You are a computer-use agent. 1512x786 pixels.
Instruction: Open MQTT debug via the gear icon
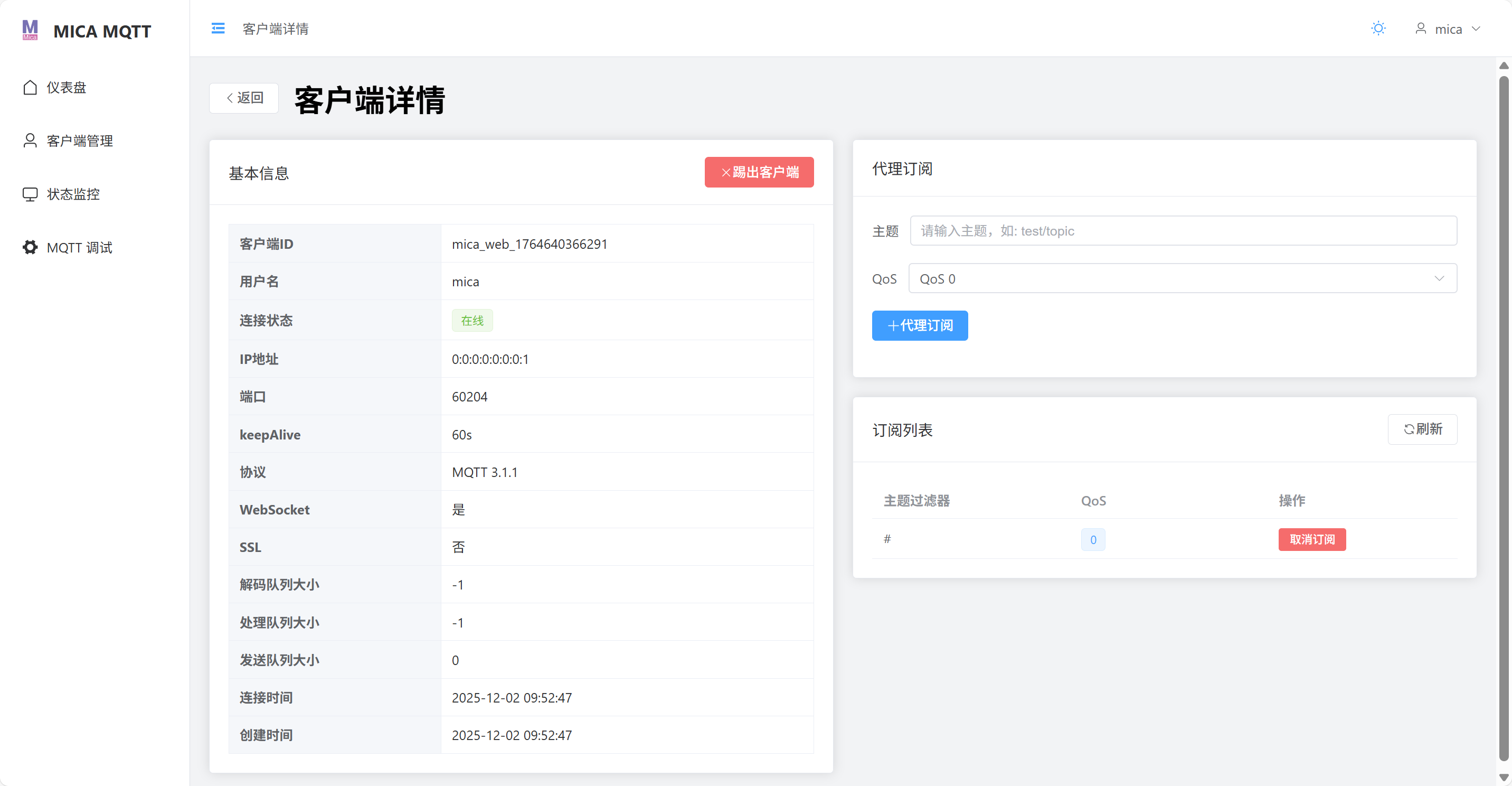click(x=31, y=247)
